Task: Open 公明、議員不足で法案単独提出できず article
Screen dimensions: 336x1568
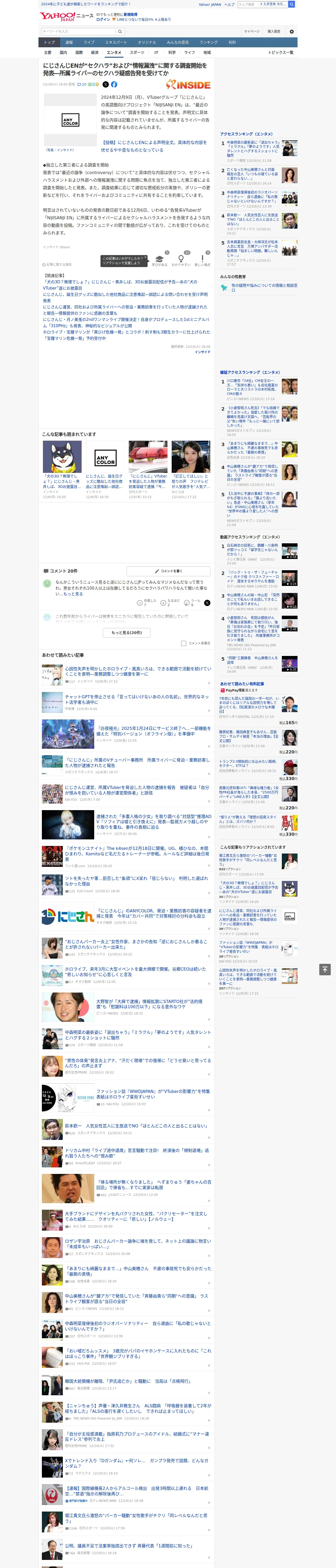Action: tap(129, 1546)
